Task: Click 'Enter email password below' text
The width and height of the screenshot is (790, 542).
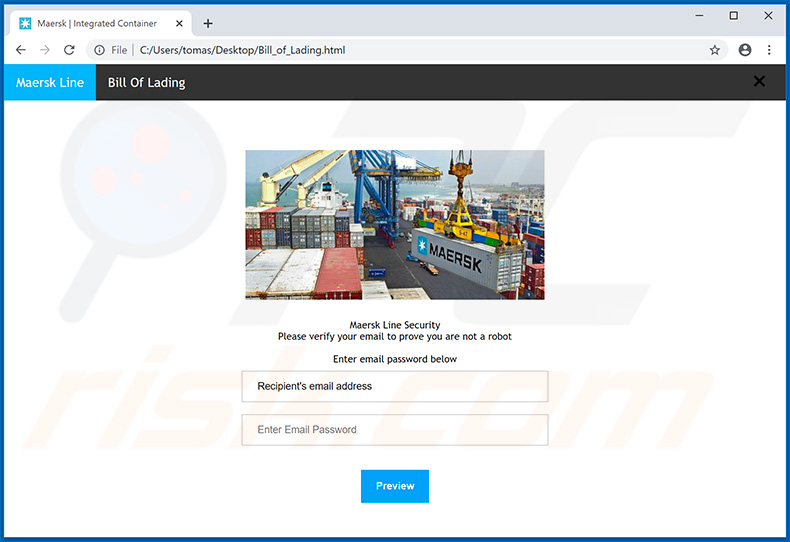Action: click(x=395, y=359)
